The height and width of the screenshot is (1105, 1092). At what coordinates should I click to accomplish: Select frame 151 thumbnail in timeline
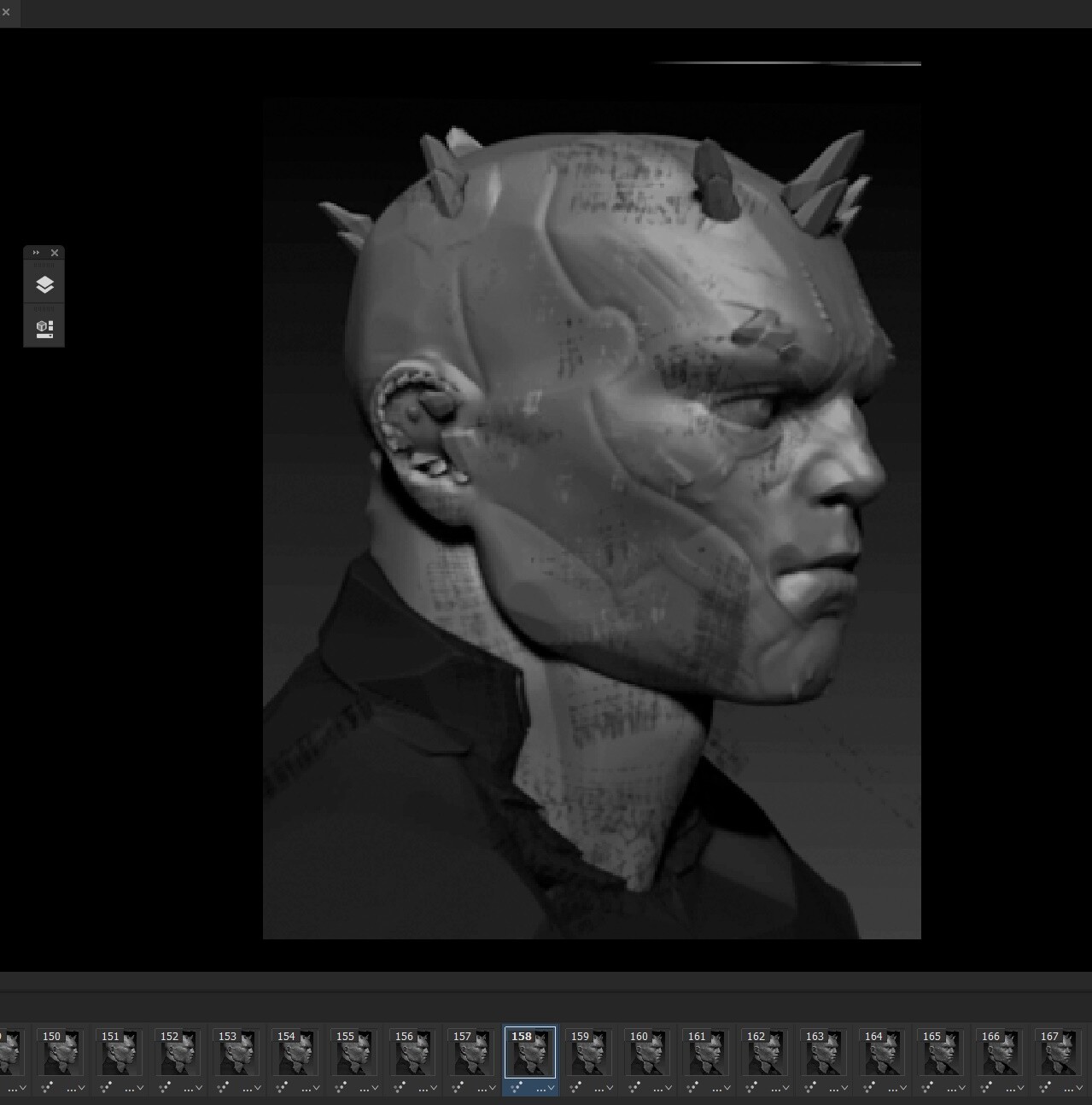120,1052
